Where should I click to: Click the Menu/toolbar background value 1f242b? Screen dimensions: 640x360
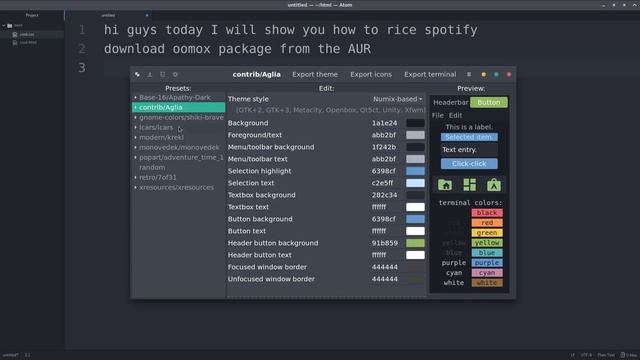(x=384, y=147)
